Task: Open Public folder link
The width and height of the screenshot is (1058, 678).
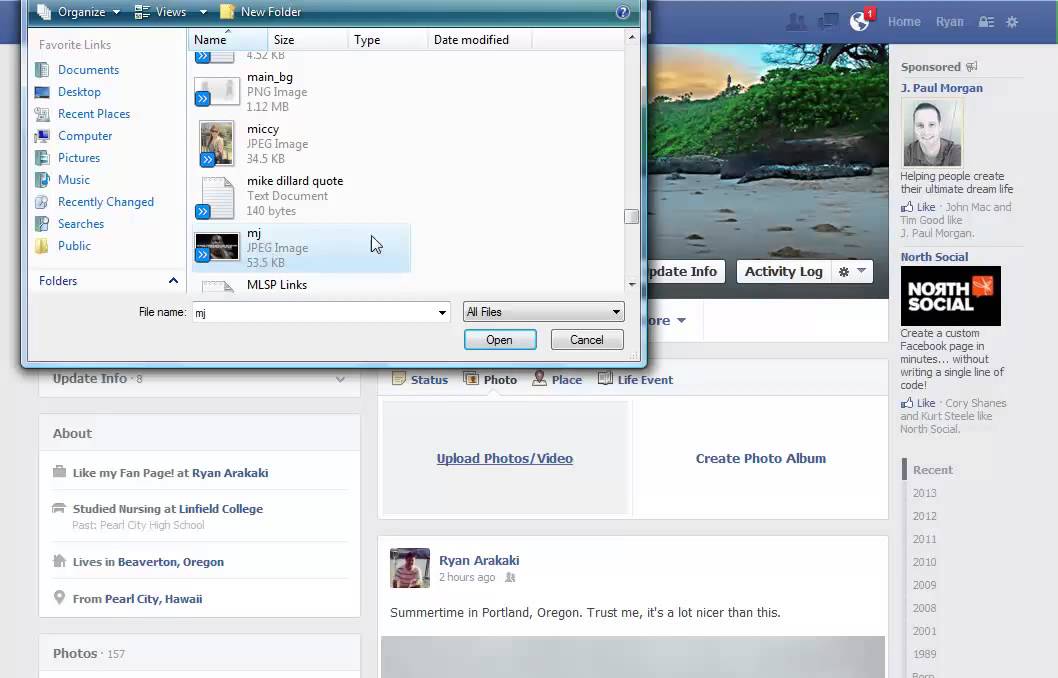Action: [x=74, y=246]
